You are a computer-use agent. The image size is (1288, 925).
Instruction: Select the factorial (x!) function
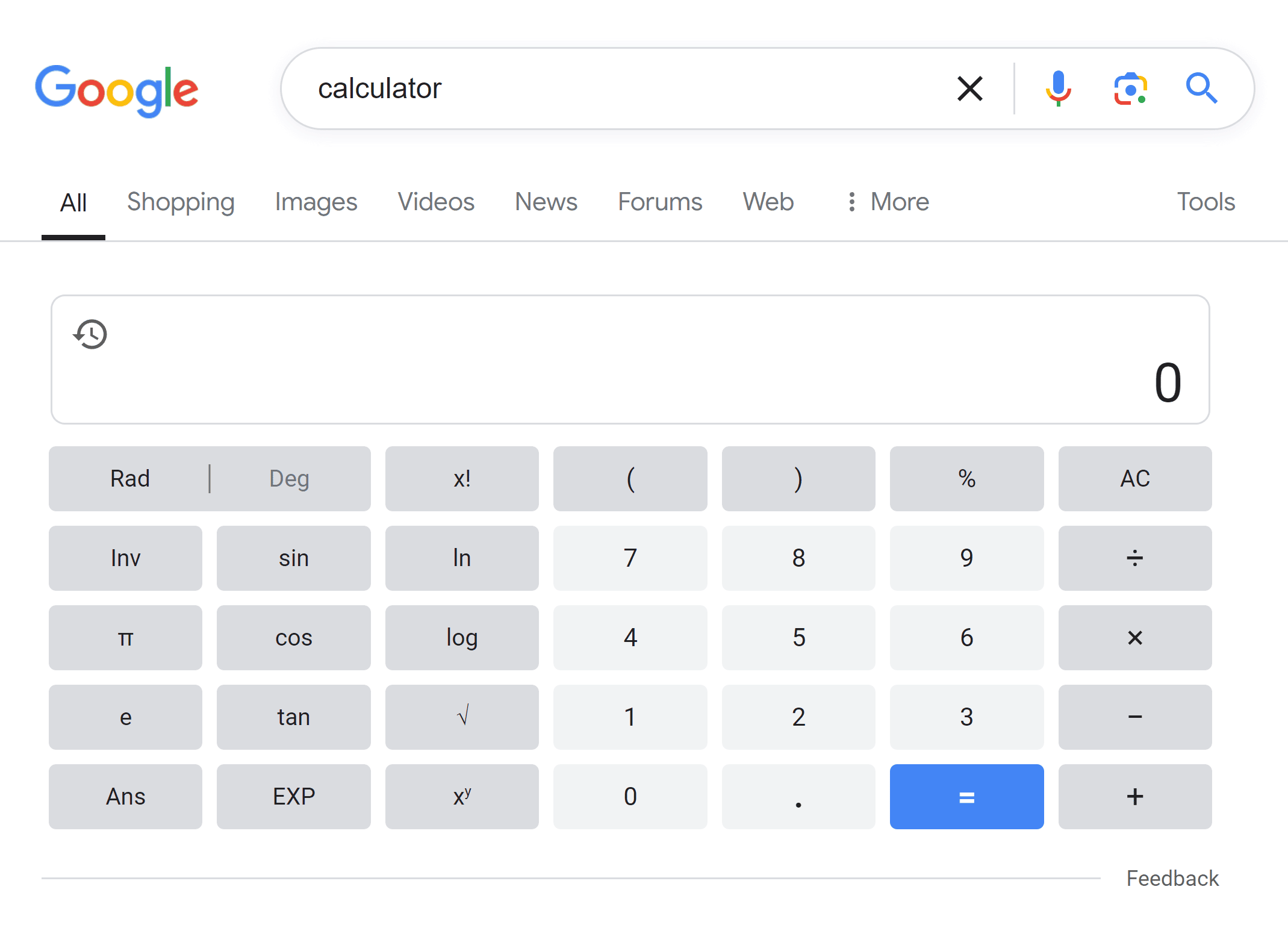click(x=462, y=479)
